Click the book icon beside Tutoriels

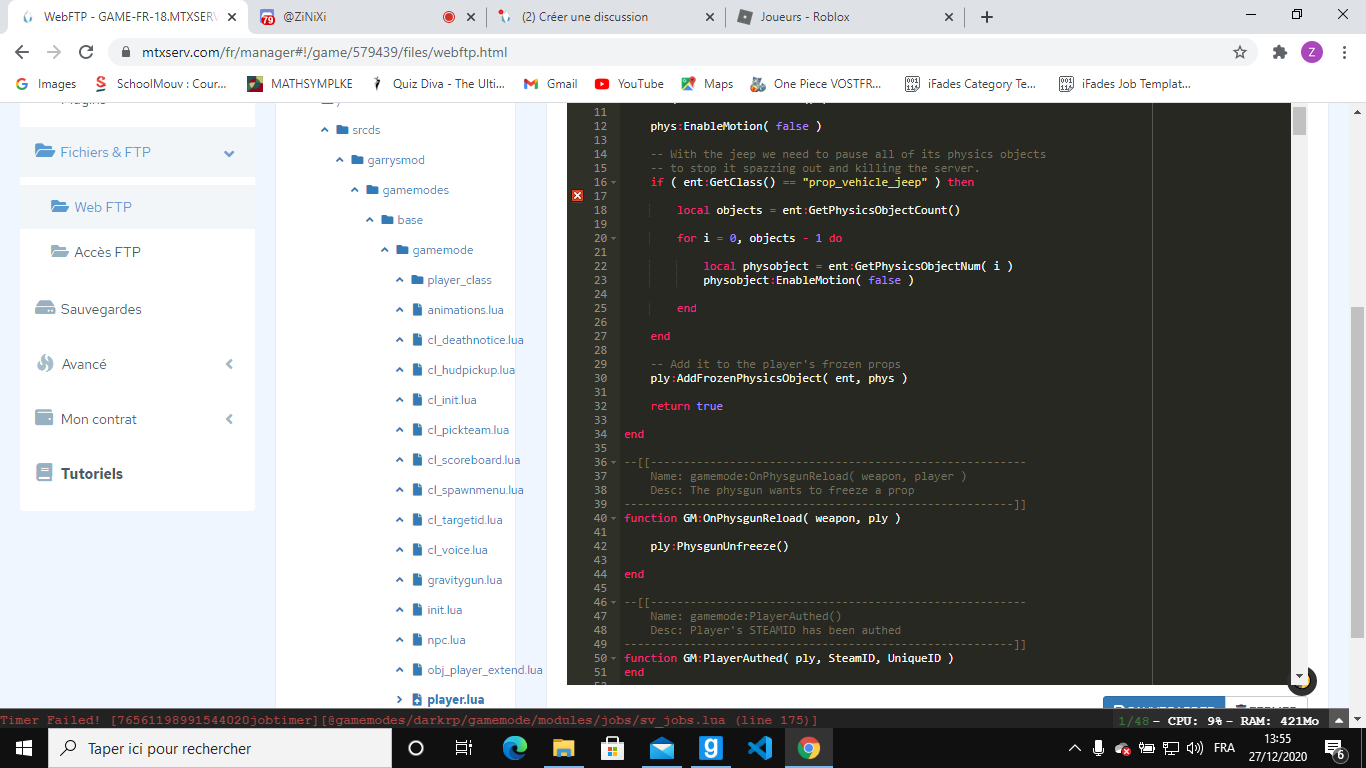(x=44, y=472)
